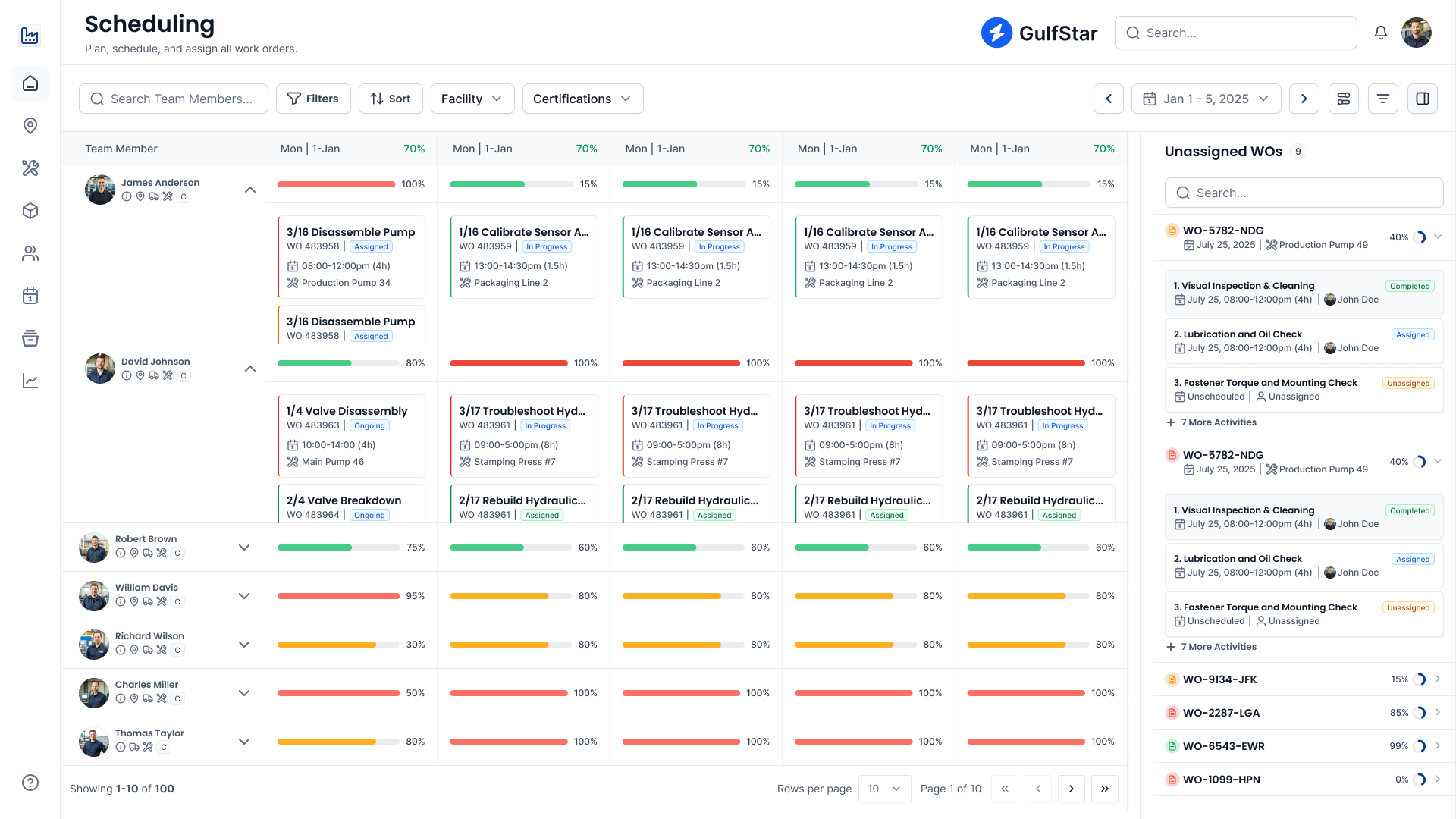This screenshot has height=819, width=1456.
Task: Collapse James Anderson's schedule row
Action: (x=250, y=190)
